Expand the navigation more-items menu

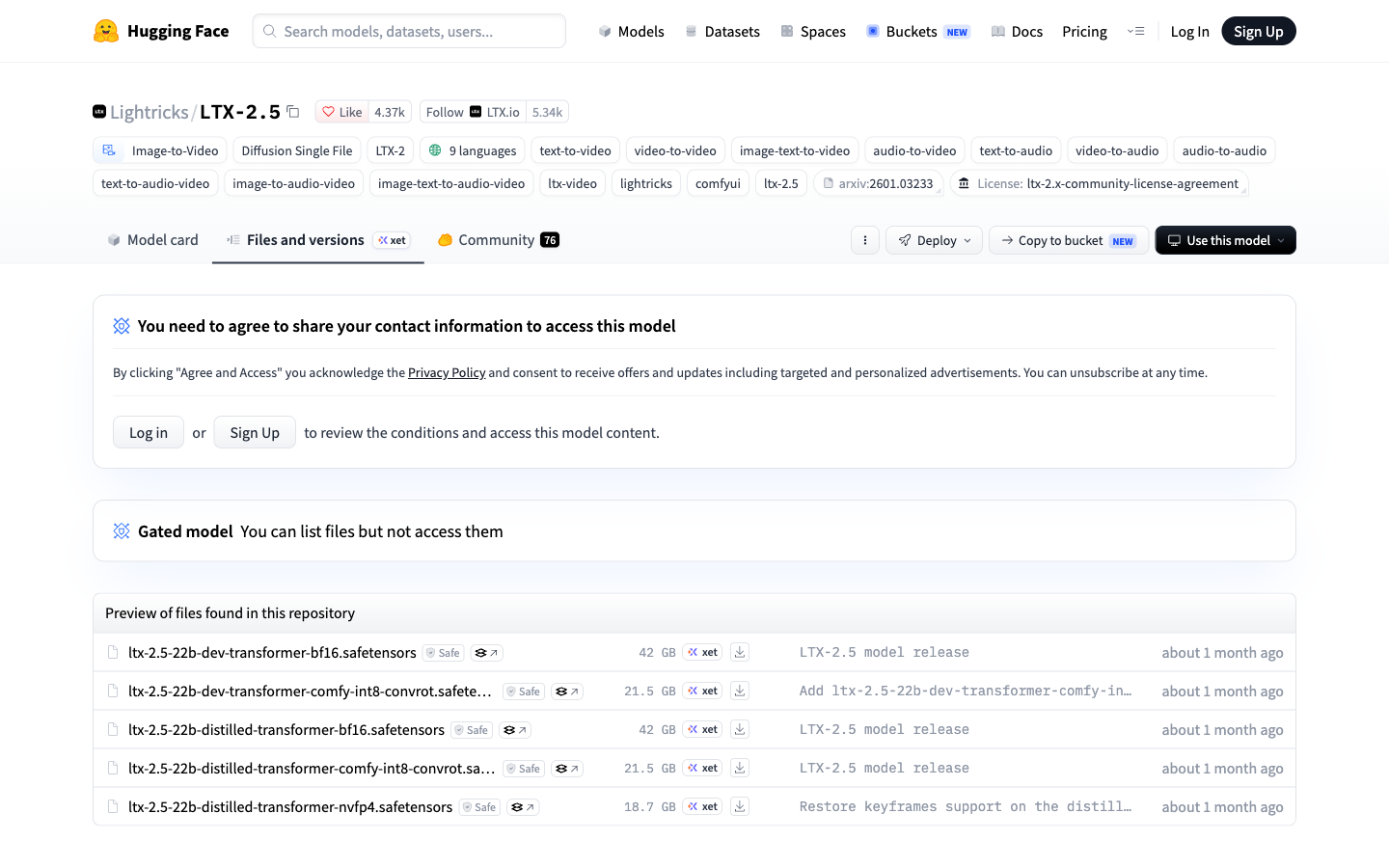1136,31
